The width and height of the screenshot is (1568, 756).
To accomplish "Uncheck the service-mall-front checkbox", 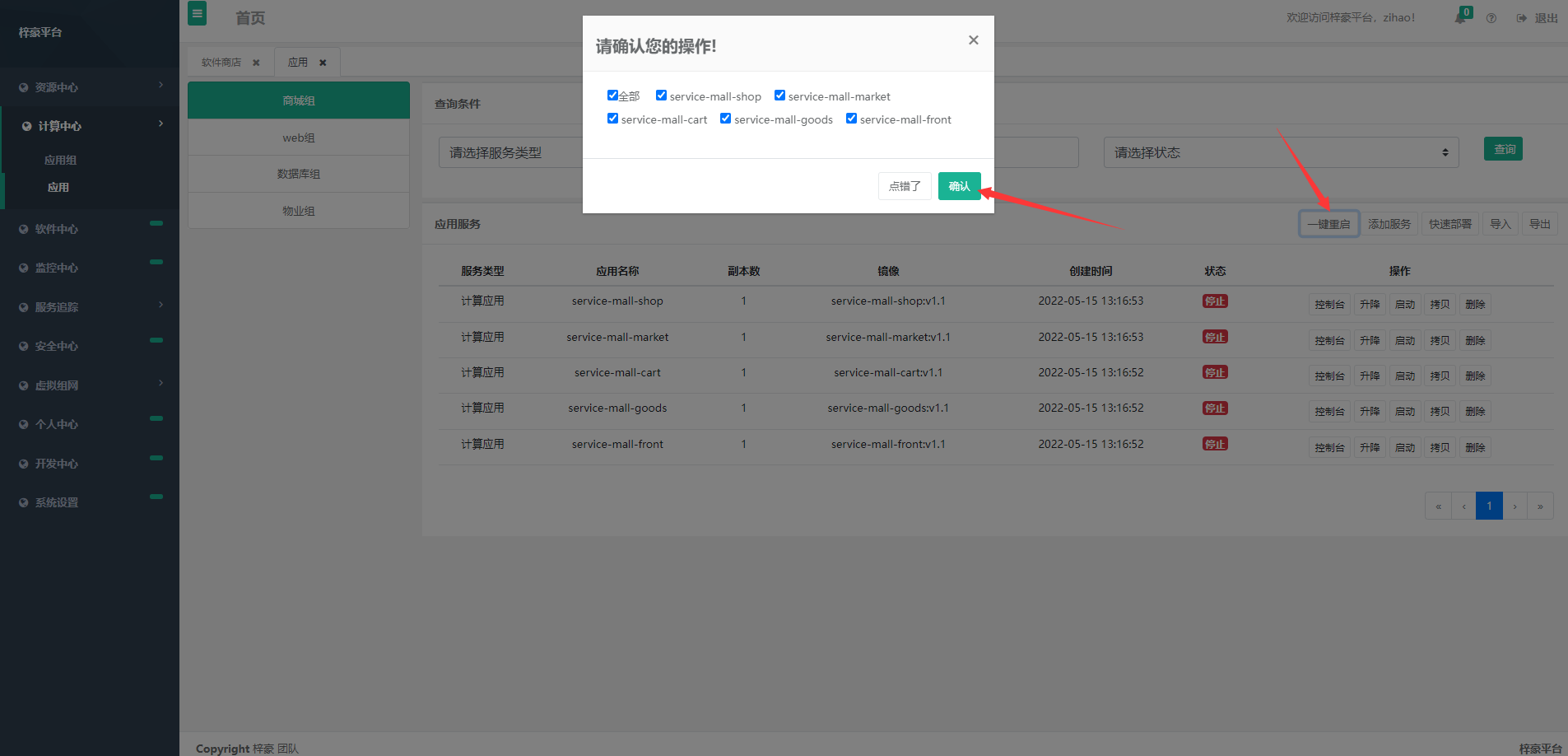I will 851,119.
